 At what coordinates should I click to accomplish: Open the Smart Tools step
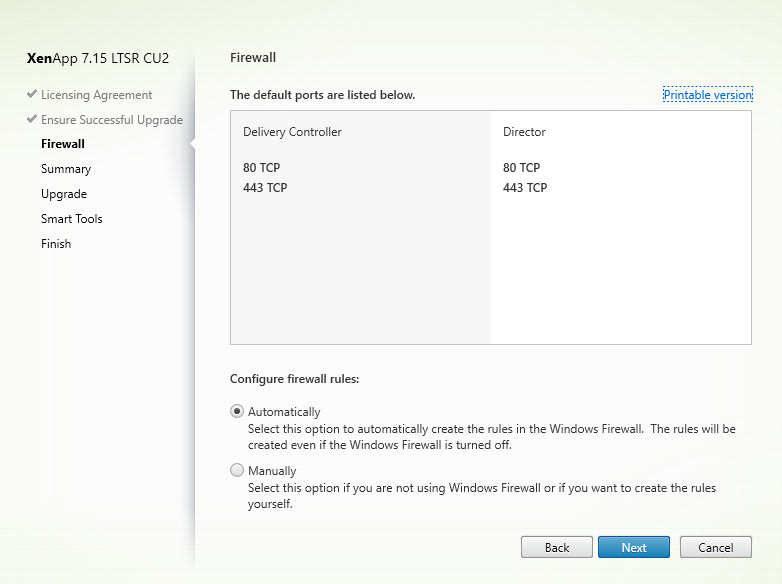click(72, 219)
